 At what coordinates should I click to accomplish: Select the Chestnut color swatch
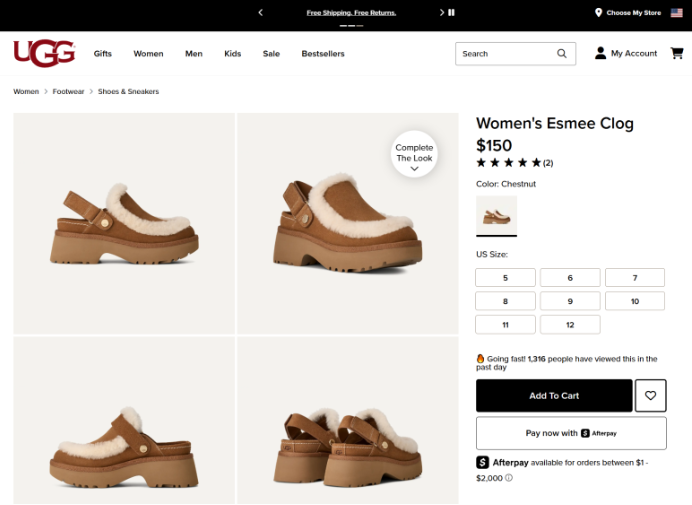(496, 215)
